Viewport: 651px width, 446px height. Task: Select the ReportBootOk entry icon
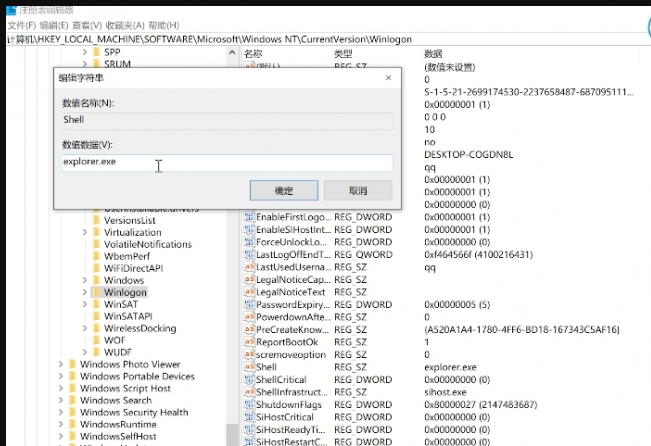(x=248, y=342)
